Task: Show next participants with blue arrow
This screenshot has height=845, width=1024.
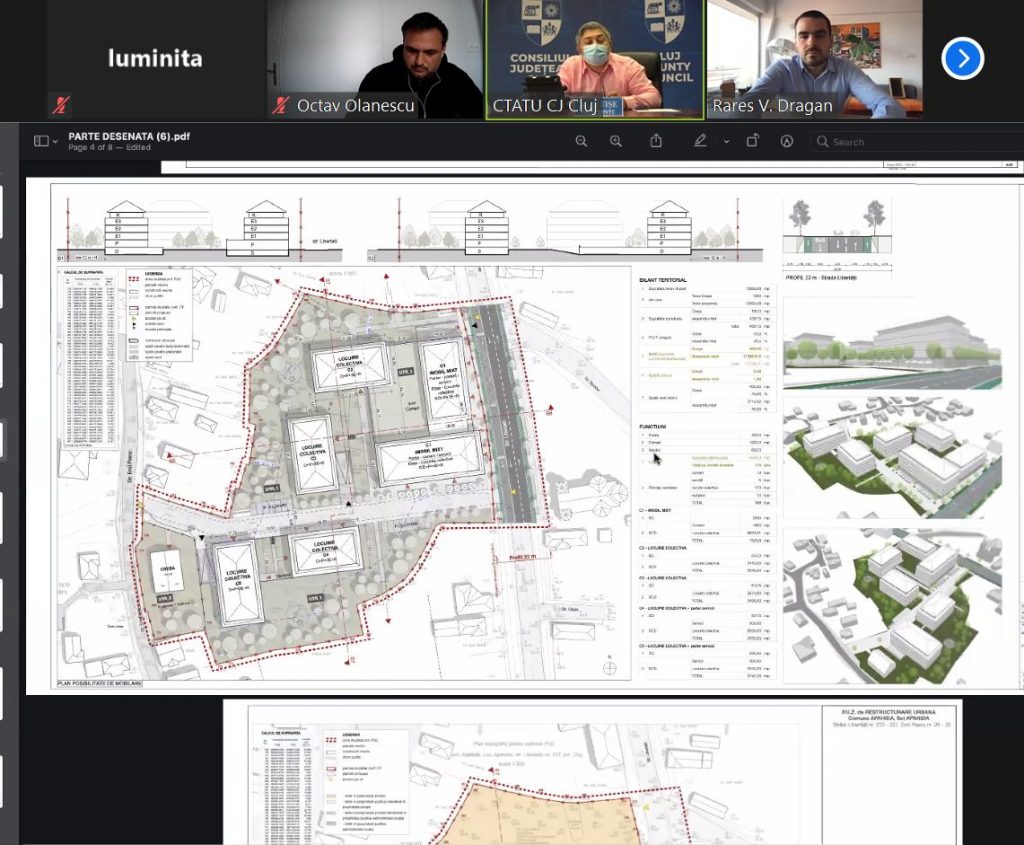Action: tap(962, 59)
